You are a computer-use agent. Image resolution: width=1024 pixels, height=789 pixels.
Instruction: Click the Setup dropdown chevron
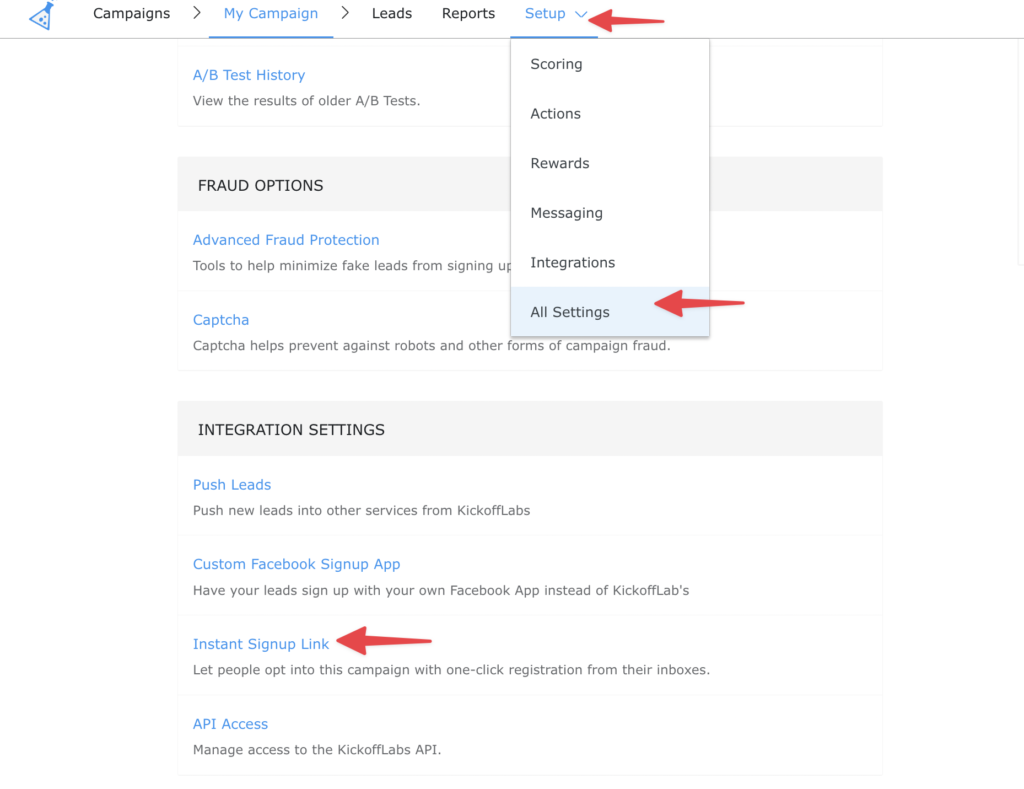[x=581, y=14]
